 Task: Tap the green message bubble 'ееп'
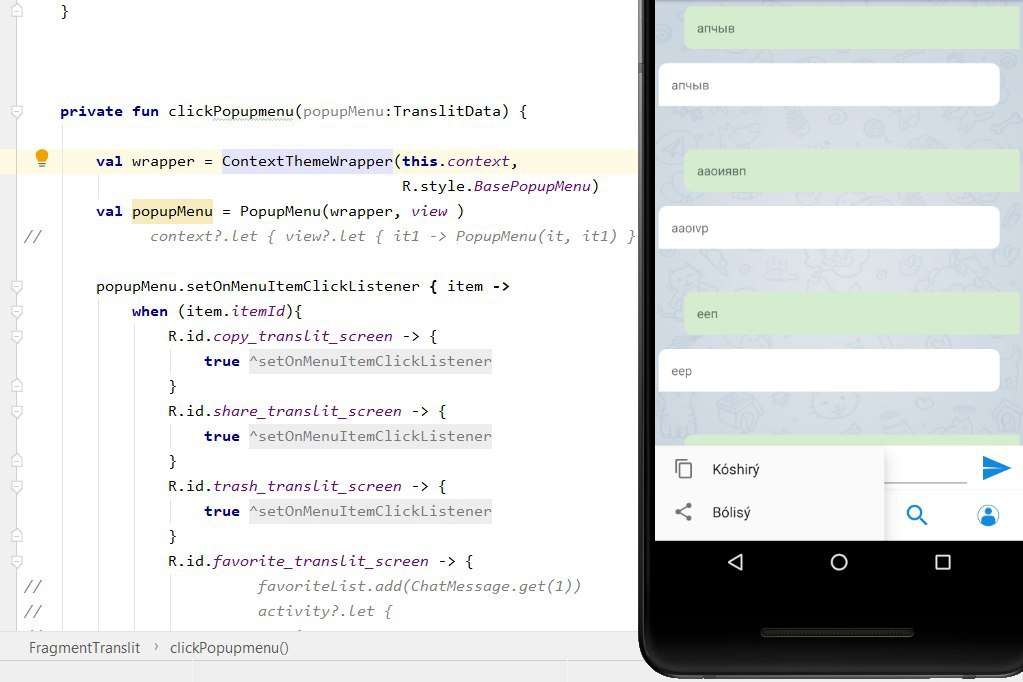pos(851,314)
